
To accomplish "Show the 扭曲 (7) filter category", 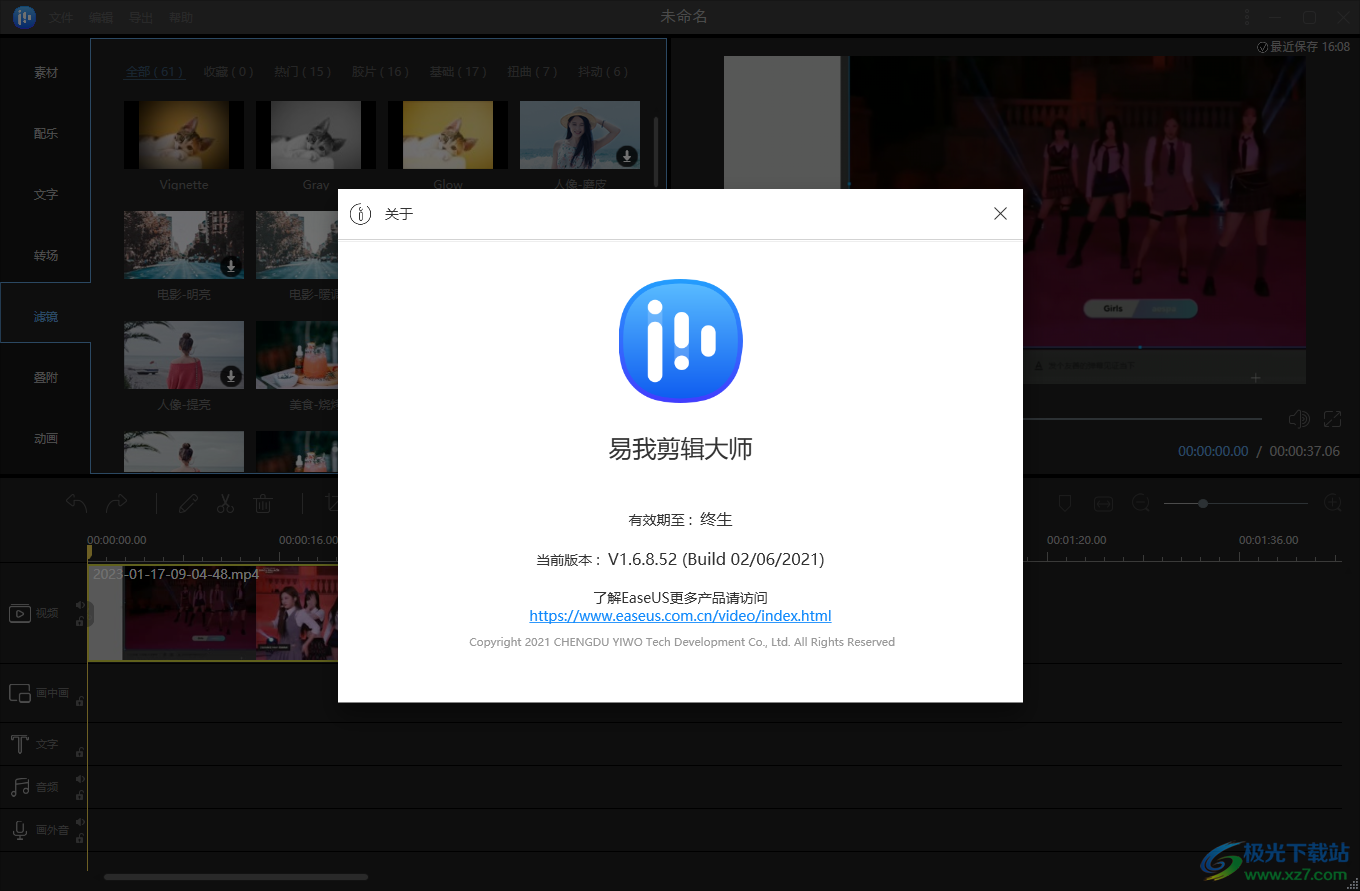I will coord(532,72).
